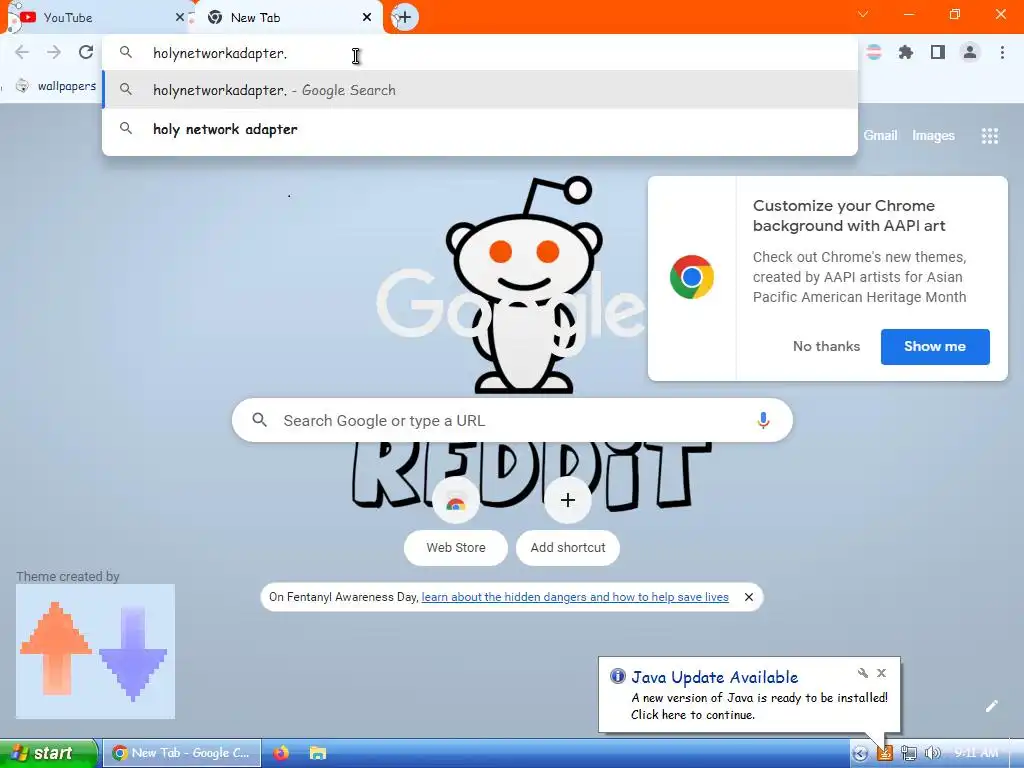Open the Extensions puzzle icon
This screenshot has height=768, width=1024.
pos(905,52)
